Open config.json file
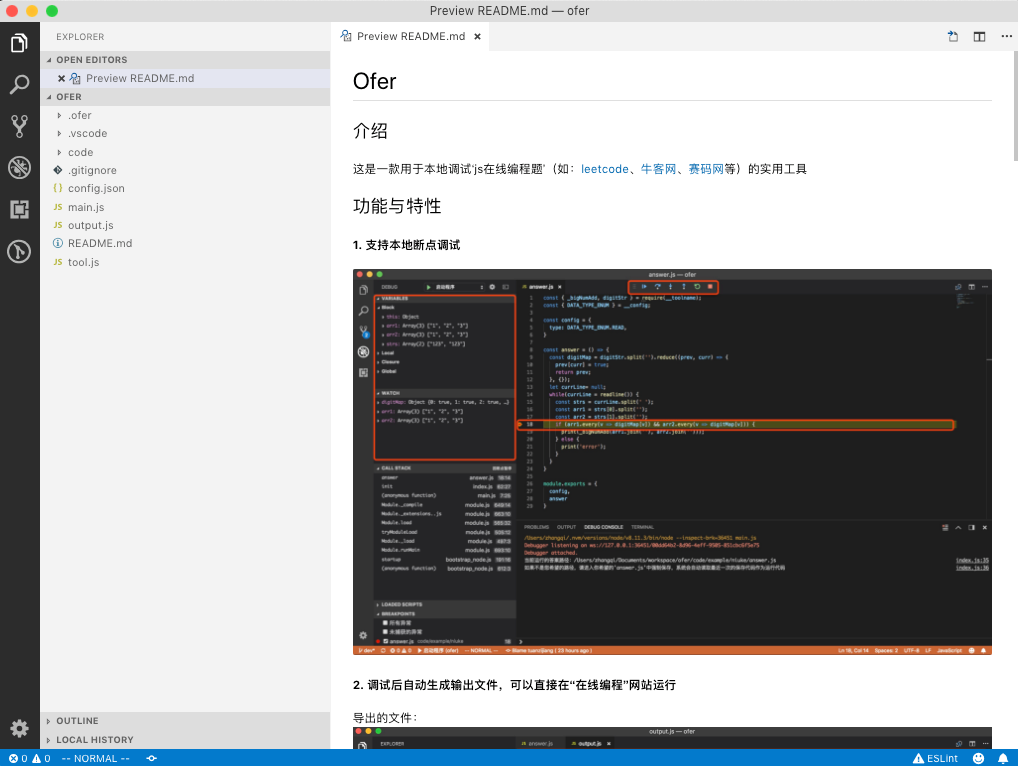Image resolution: width=1018 pixels, height=766 pixels. coord(185,188)
